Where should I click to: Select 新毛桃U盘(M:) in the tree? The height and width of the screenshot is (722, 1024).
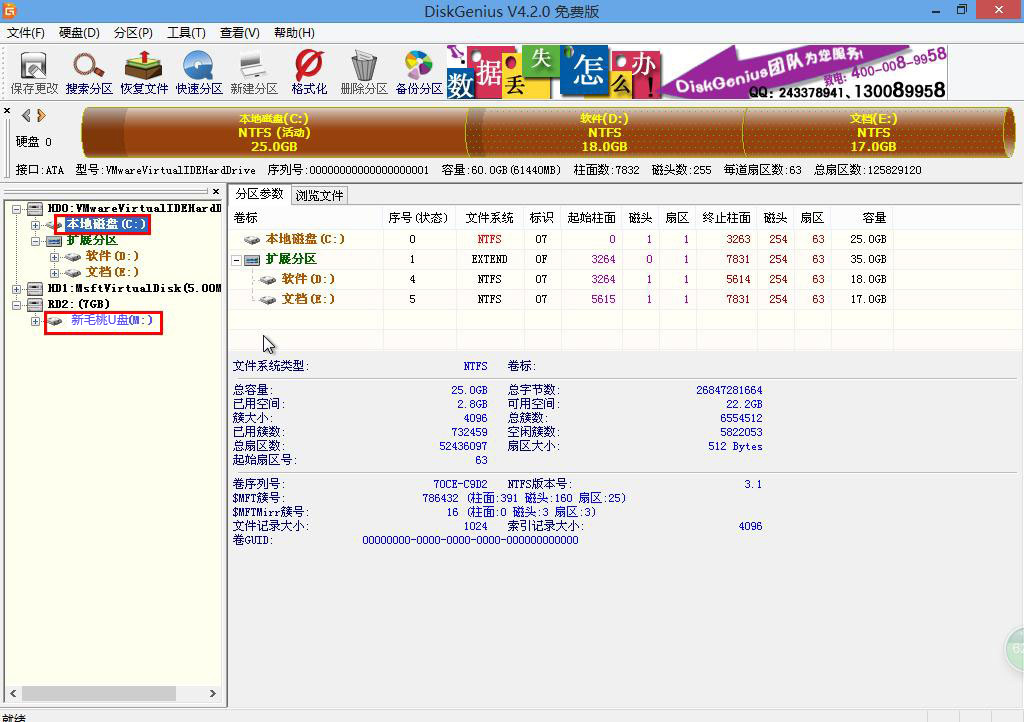pyautogui.click(x=112, y=320)
